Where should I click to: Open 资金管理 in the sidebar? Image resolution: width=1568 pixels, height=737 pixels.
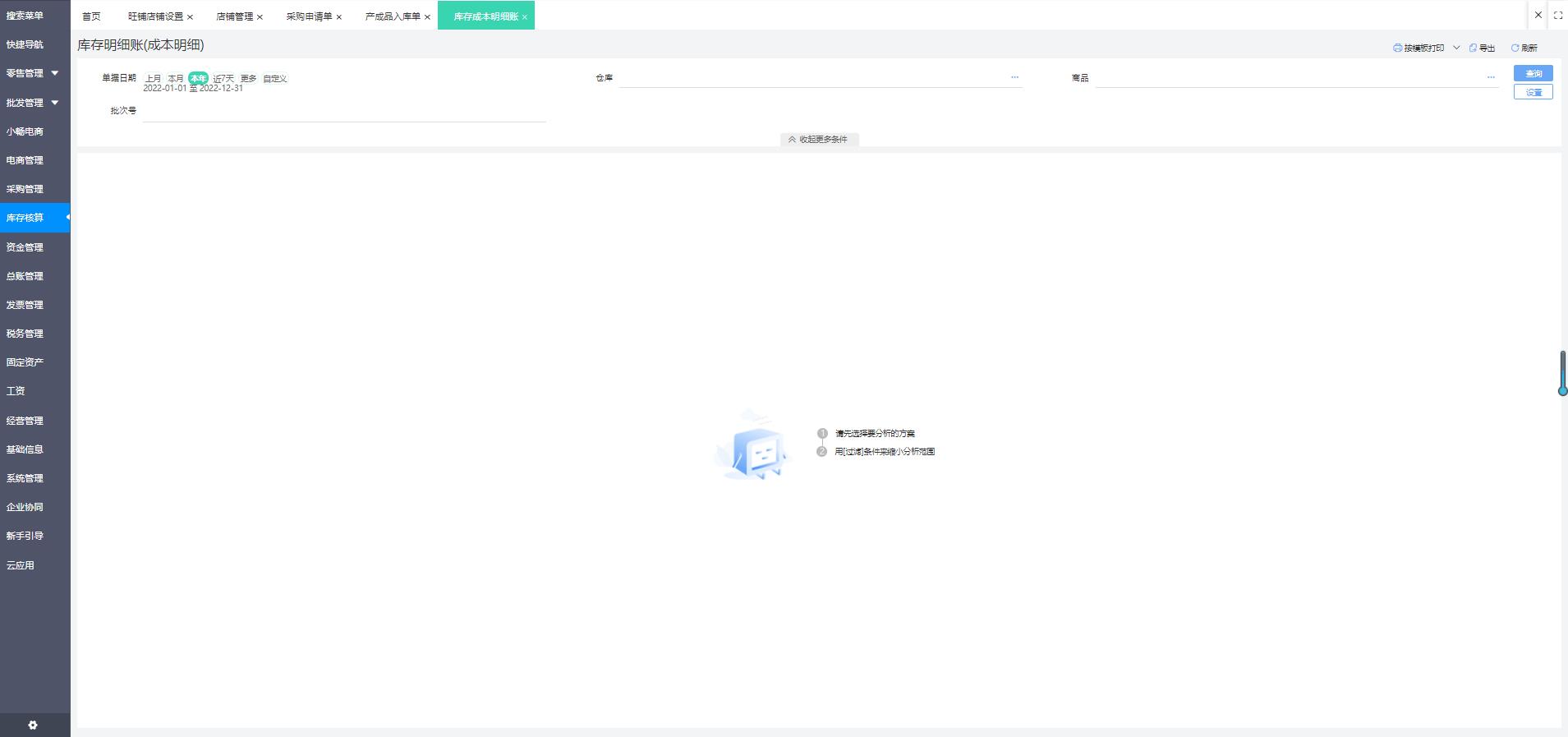coord(25,247)
